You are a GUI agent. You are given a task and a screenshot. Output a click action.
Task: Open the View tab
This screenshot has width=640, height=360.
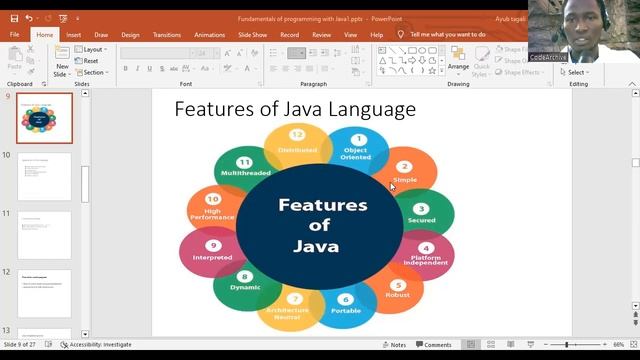[x=350, y=35]
